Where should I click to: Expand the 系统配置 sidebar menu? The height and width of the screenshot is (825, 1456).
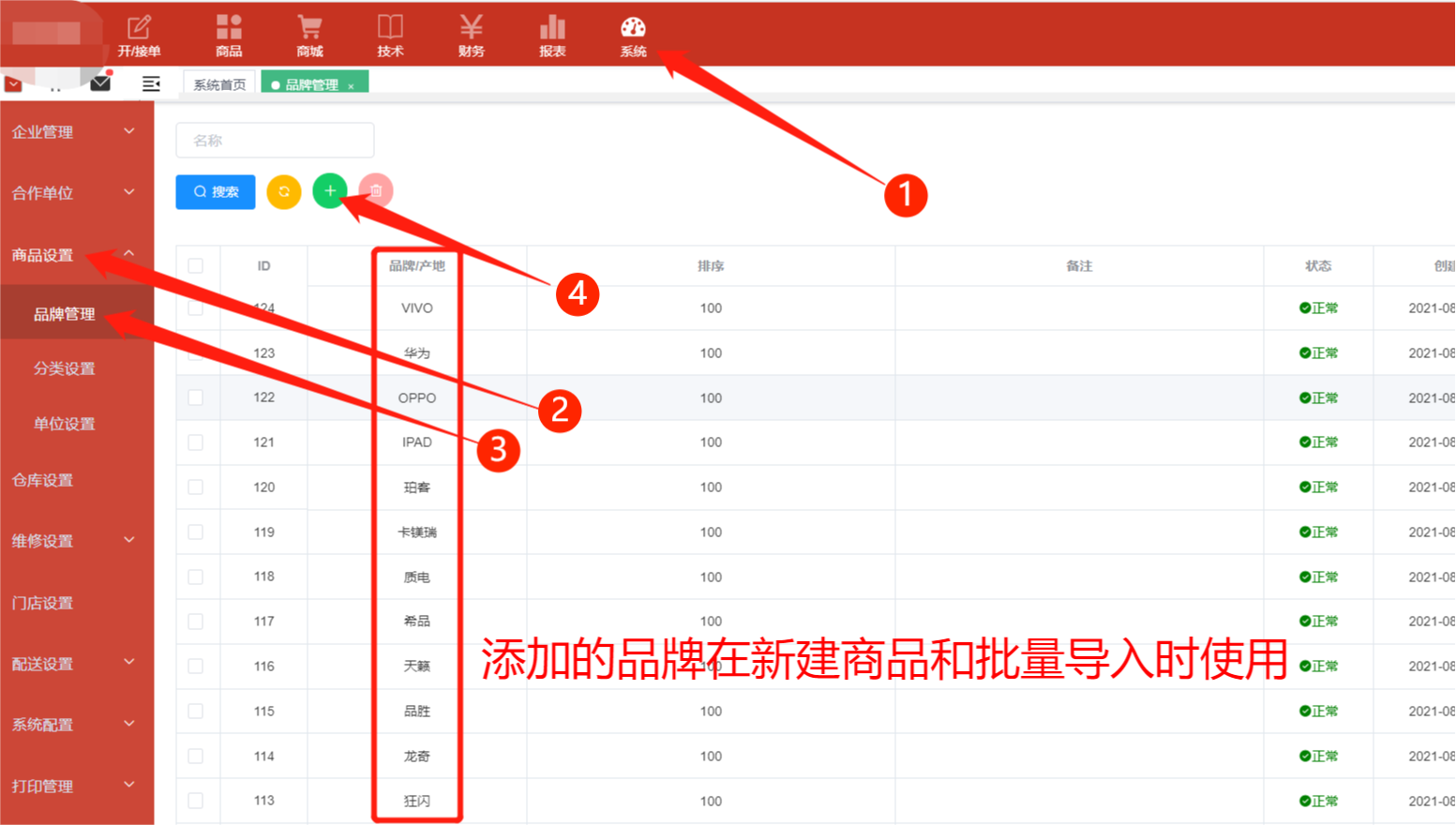tap(77, 725)
